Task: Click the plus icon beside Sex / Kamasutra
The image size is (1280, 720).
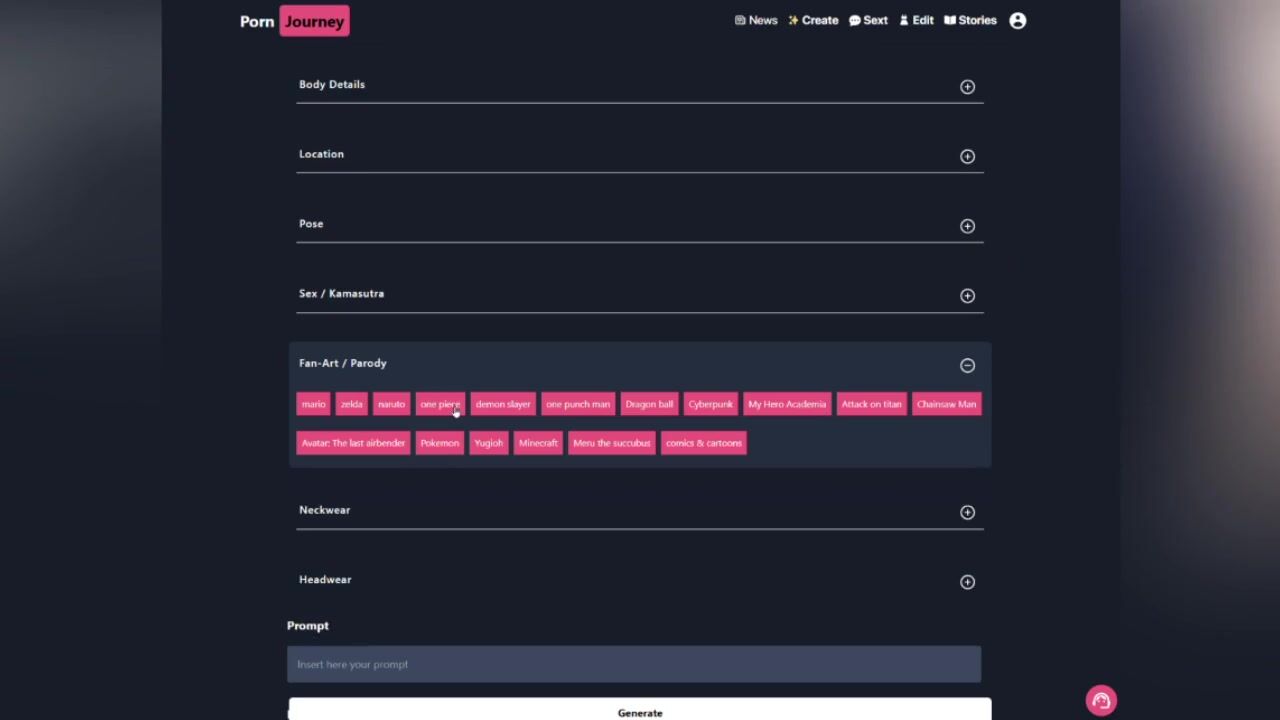Action: [x=967, y=296]
